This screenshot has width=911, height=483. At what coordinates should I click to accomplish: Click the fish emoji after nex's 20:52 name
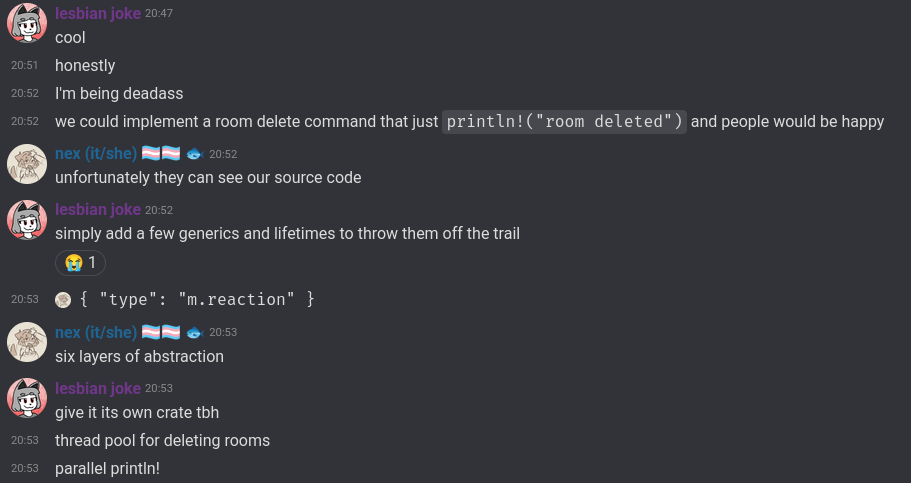(194, 154)
